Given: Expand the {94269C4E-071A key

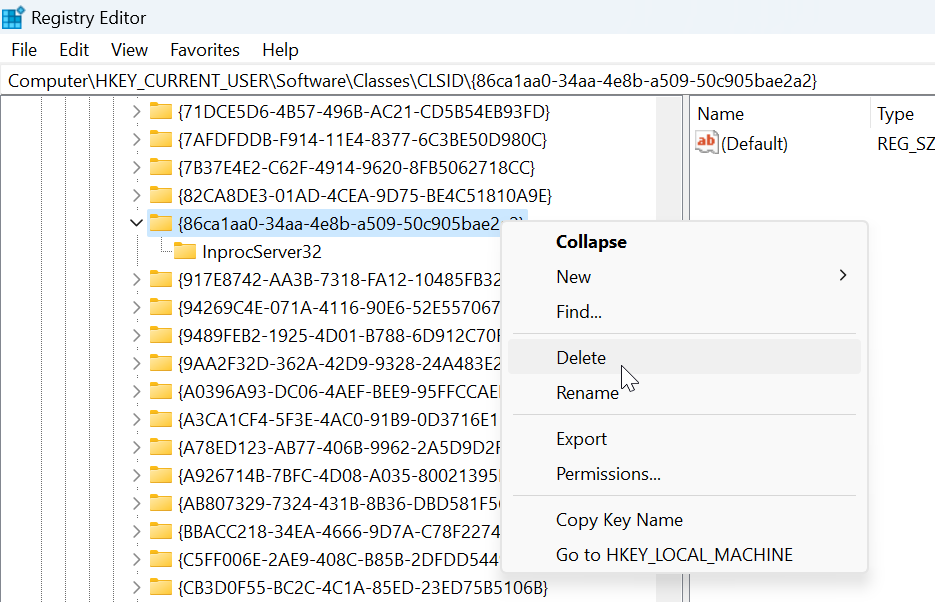Looking at the screenshot, I should tap(137, 308).
